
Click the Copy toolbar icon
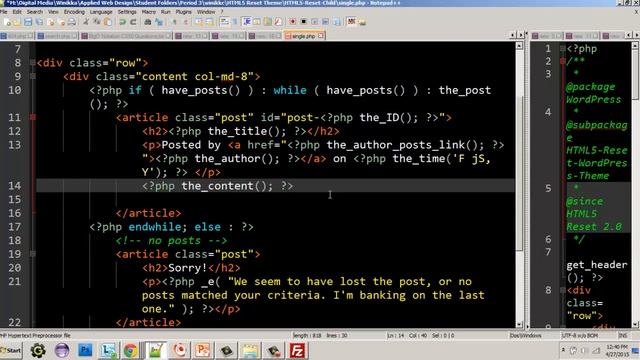click(97, 22)
